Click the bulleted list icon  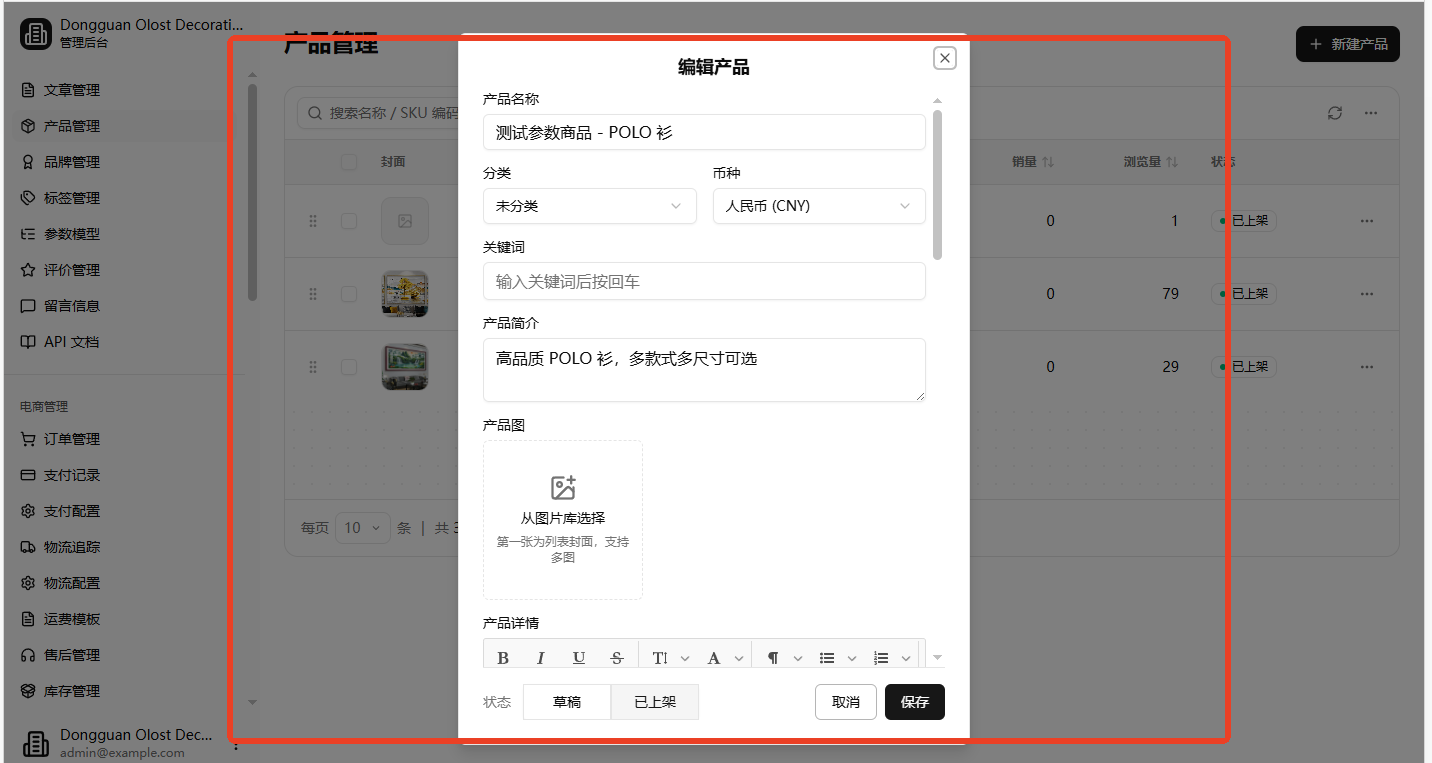tap(827, 657)
